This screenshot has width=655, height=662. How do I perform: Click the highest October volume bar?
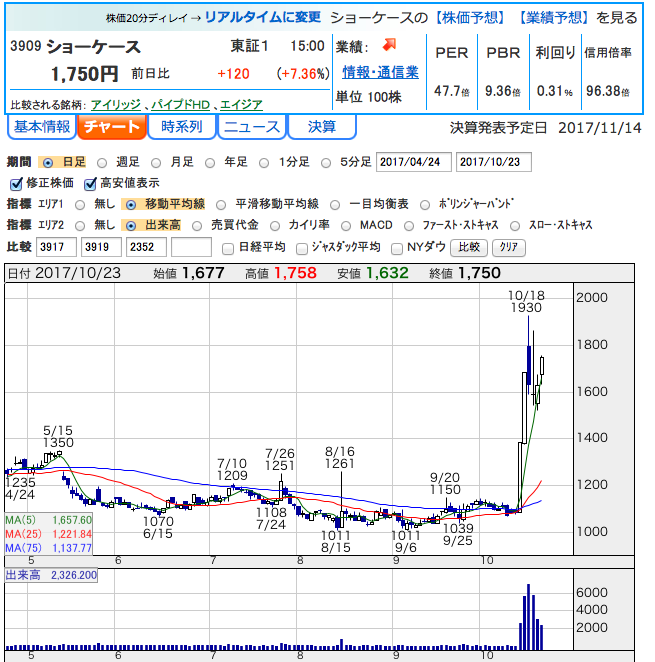click(528, 617)
